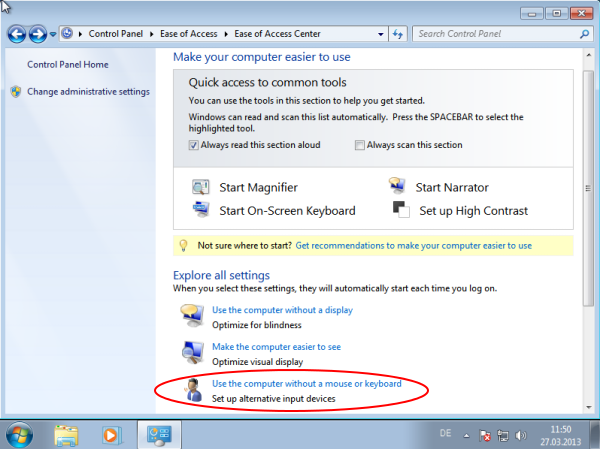Click icon for Make computer easier to see
The height and width of the screenshot is (449, 600).
click(192, 353)
